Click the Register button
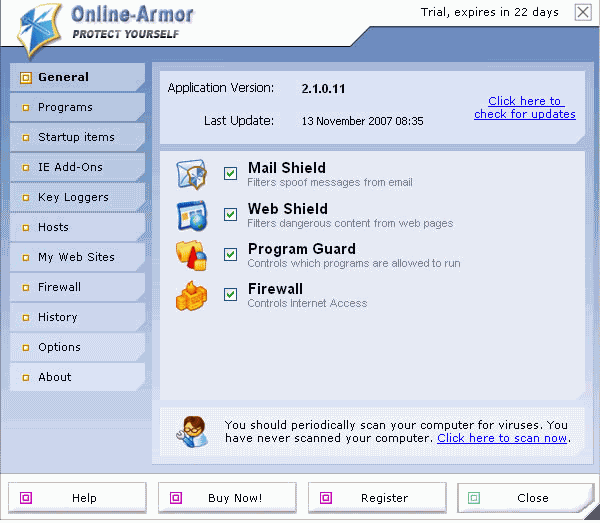 377,498
